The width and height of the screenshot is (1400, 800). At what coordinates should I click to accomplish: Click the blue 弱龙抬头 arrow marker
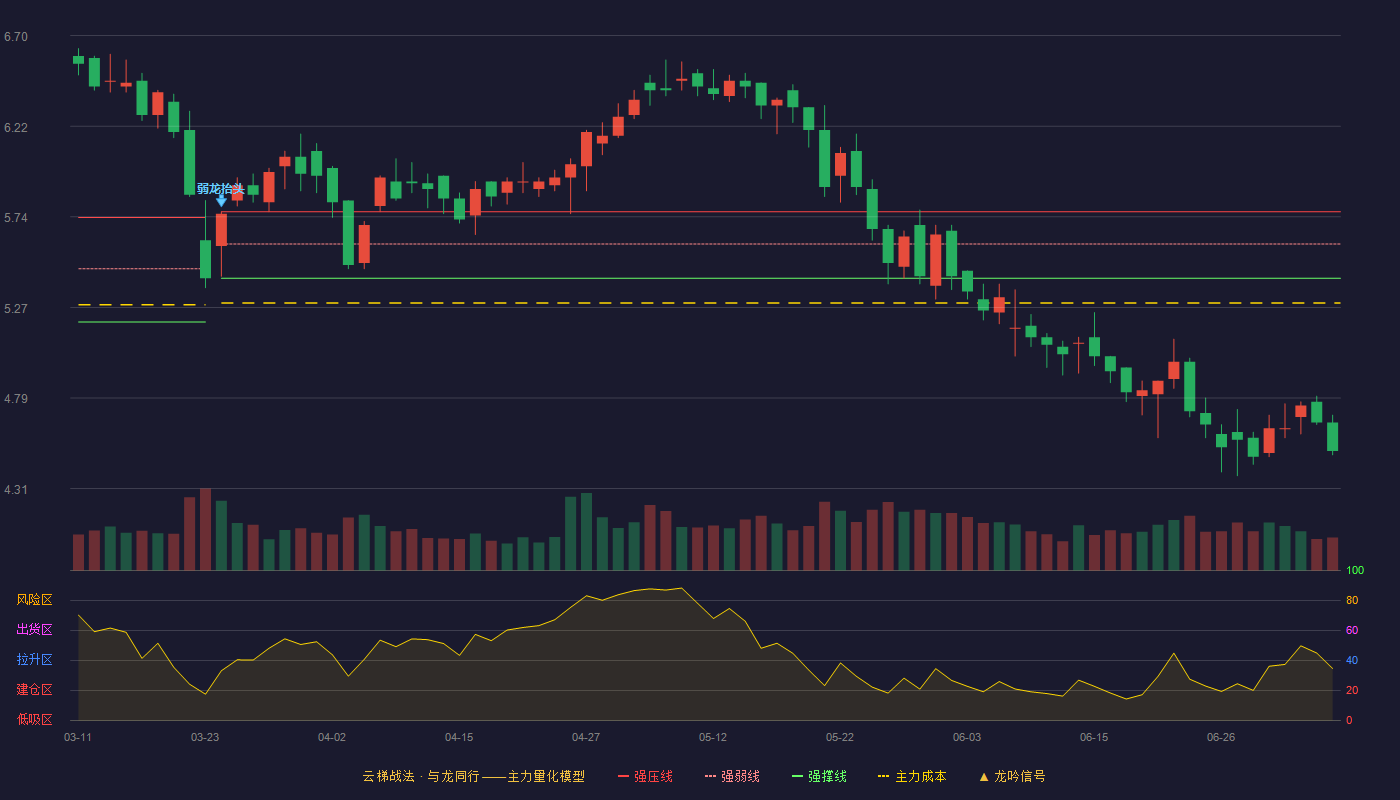(x=221, y=201)
